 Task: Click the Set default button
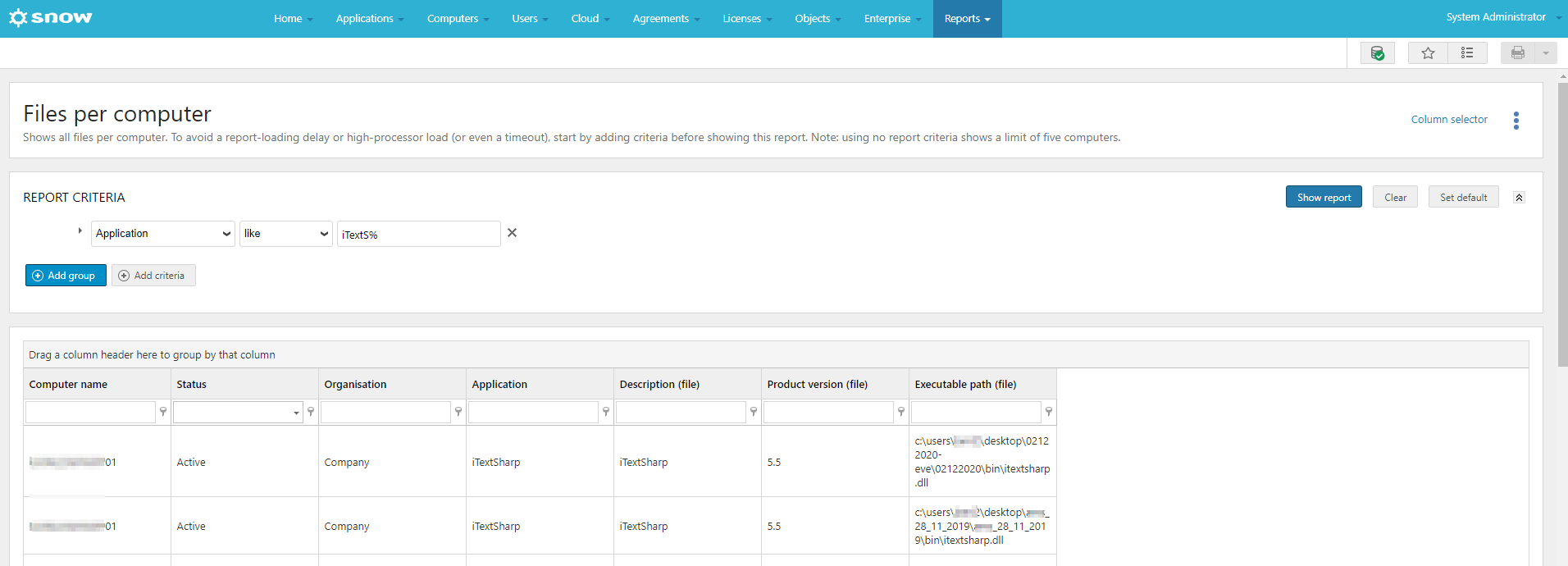click(1463, 197)
